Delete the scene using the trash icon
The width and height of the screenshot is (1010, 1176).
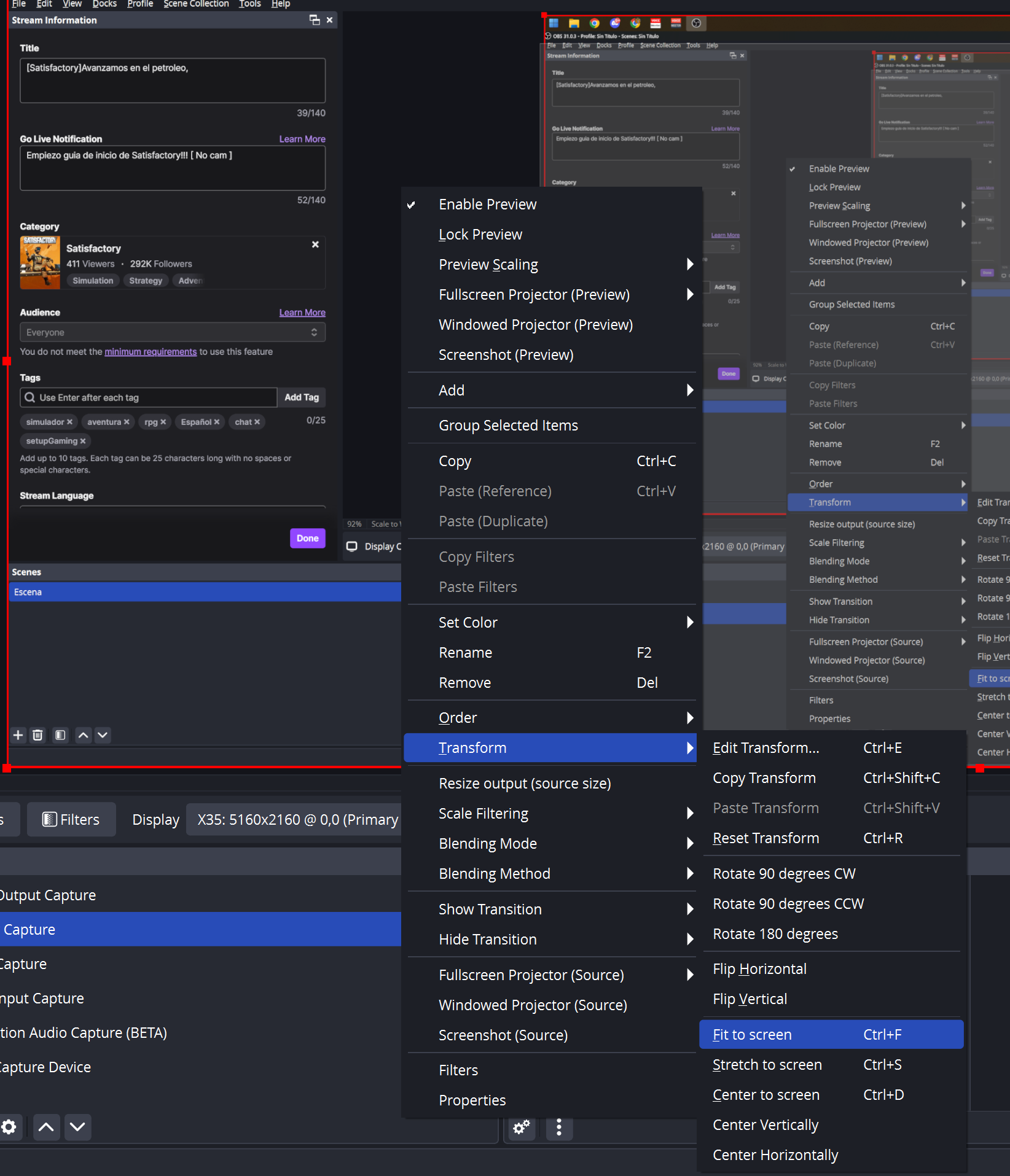pos(38,735)
